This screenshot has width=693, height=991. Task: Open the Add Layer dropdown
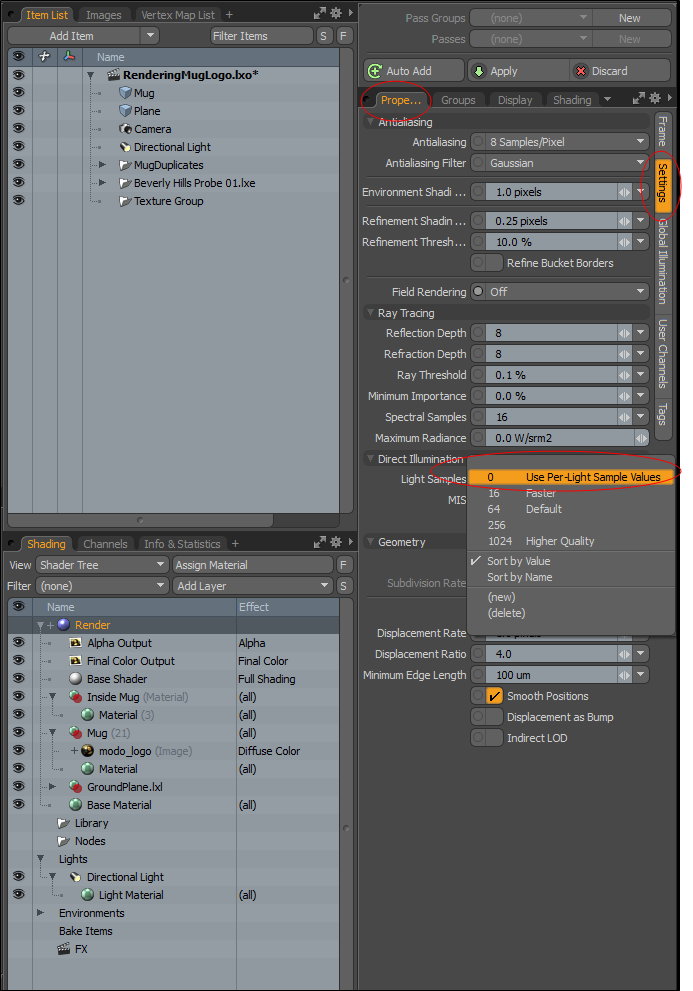pos(253,586)
